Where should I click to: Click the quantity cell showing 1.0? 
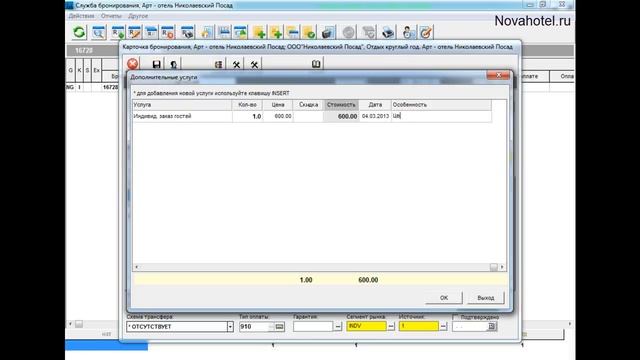point(247,116)
